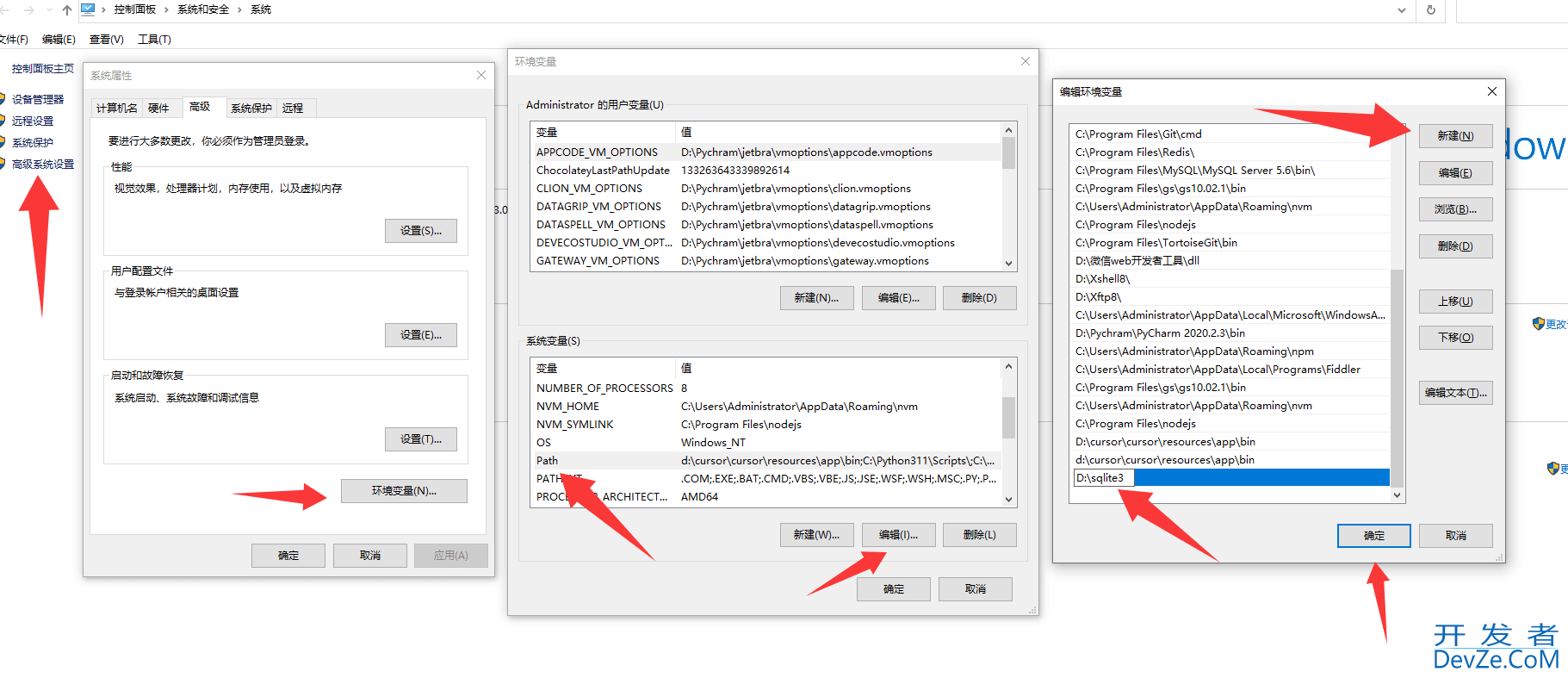The height and width of the screenshot is (678, 1568).
Task: Switch to 计算机名 tab
Action: (116, 108)
